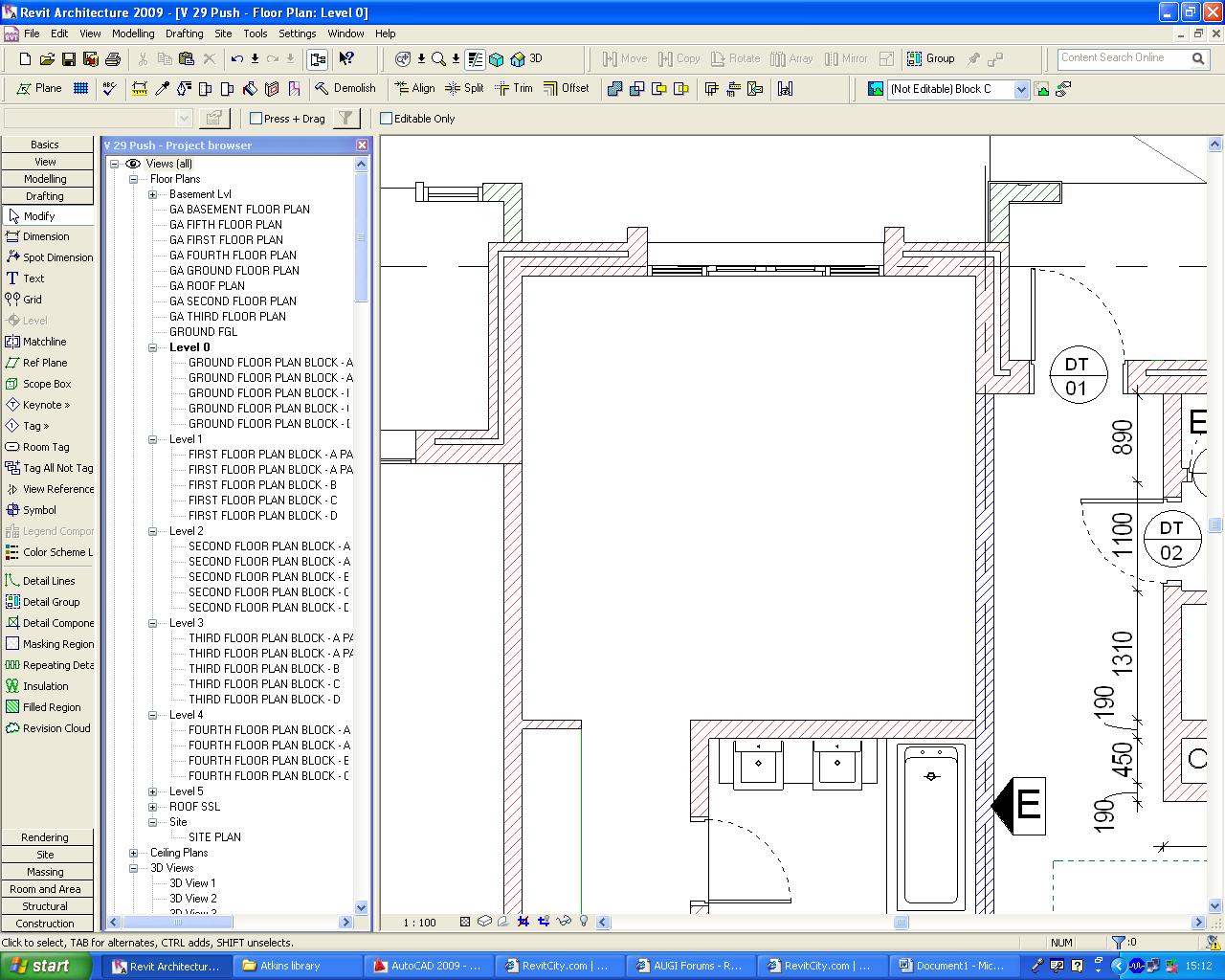Select the Align tool in toolbar
Screen dimensions: 1225x980
[414, 88]
